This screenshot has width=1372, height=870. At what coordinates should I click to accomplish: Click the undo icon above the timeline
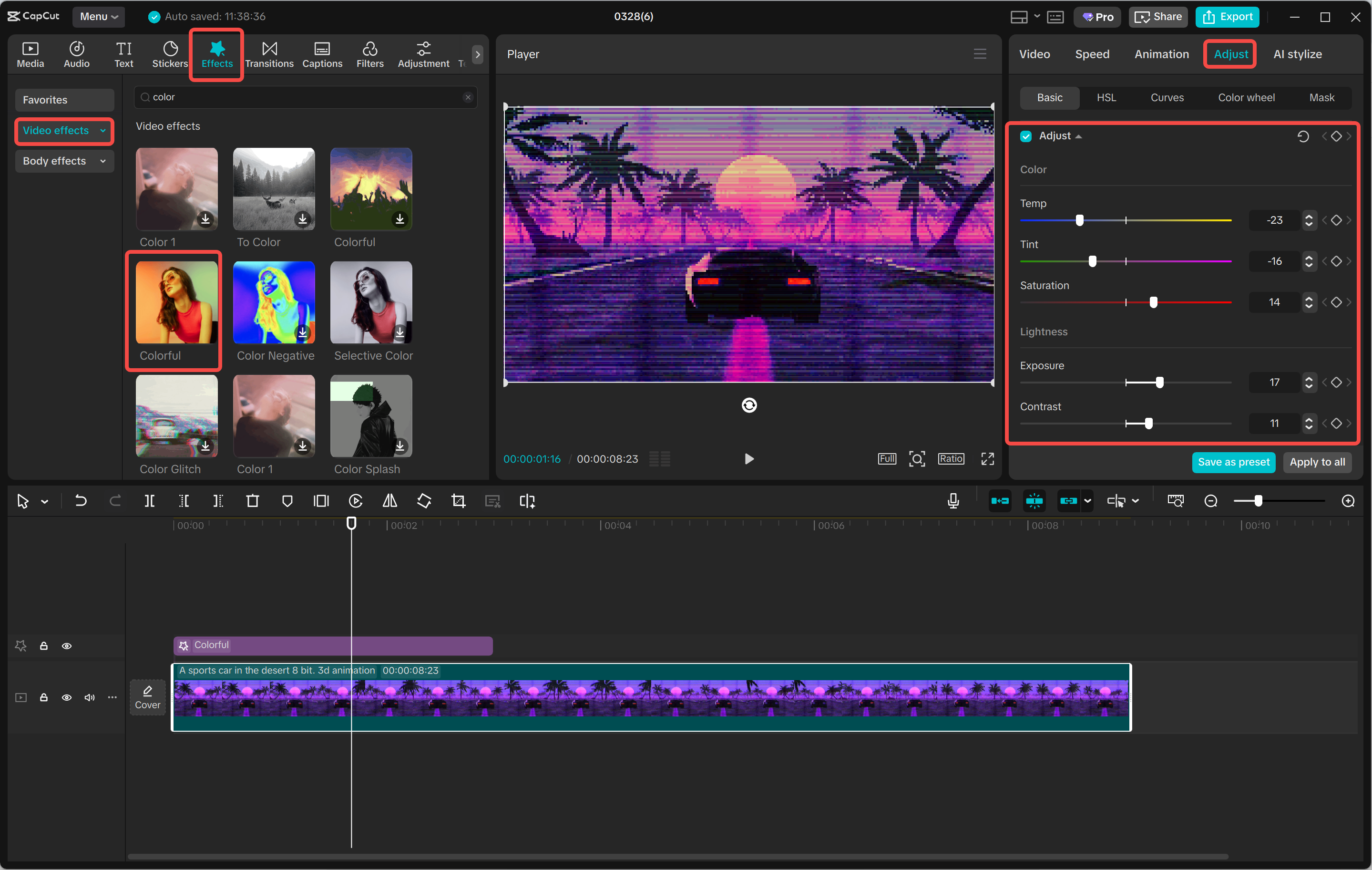pos(81,500)
